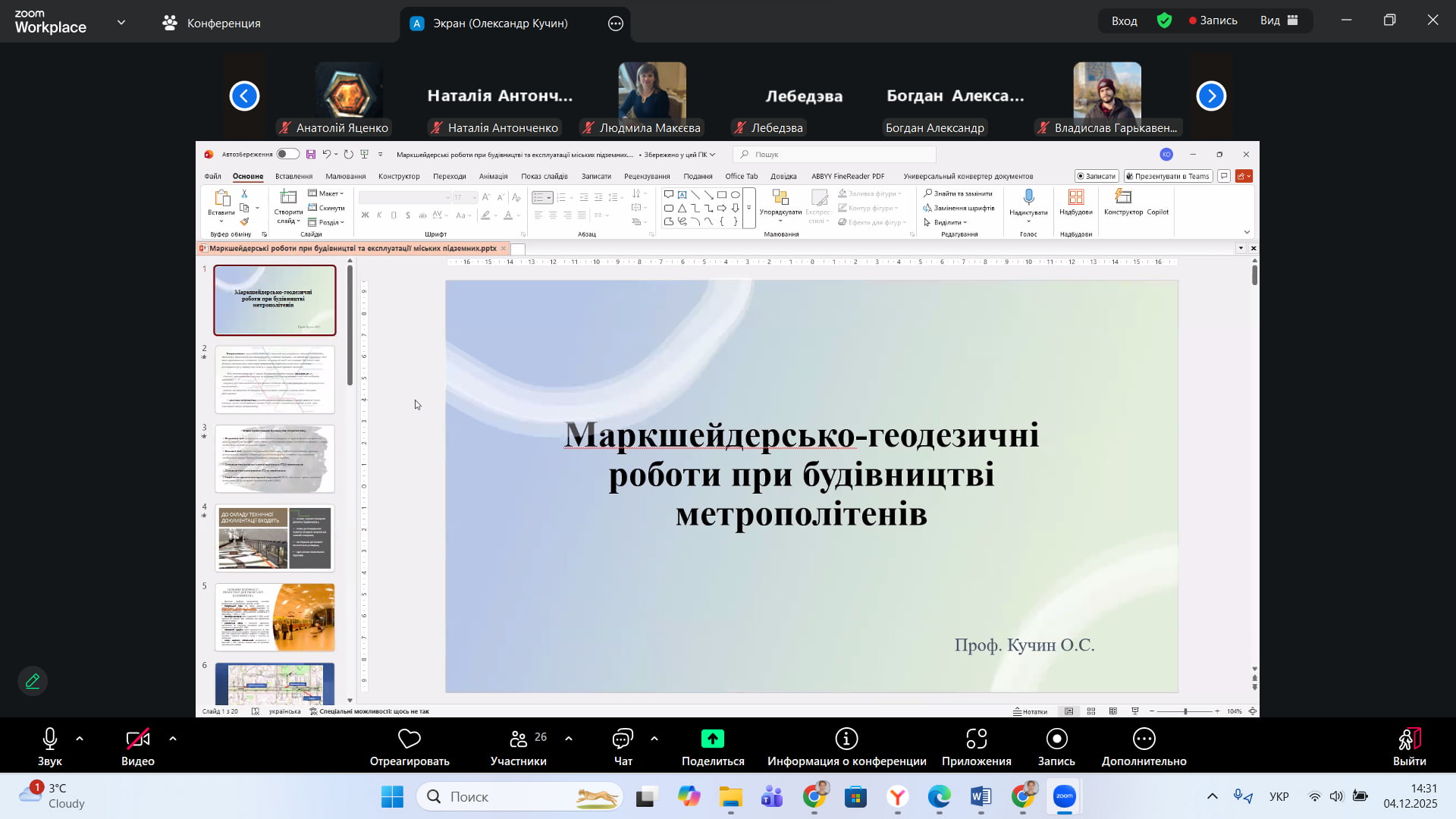1456x819 pixels.
Task: Click the green Поделиться share icon
Action: (713, 739)
